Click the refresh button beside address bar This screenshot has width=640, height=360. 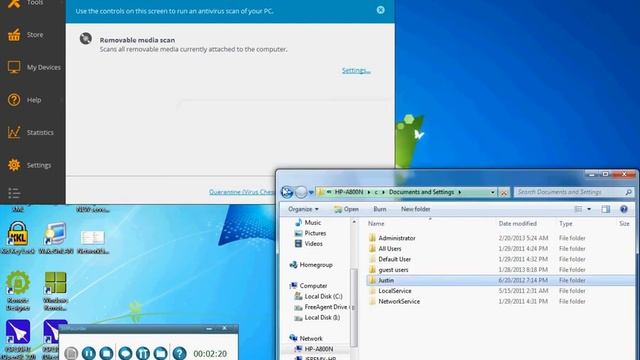504,192
